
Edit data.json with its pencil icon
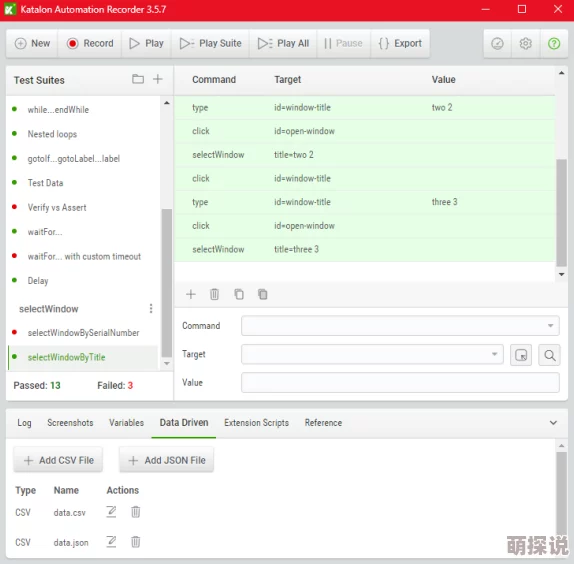111,542
